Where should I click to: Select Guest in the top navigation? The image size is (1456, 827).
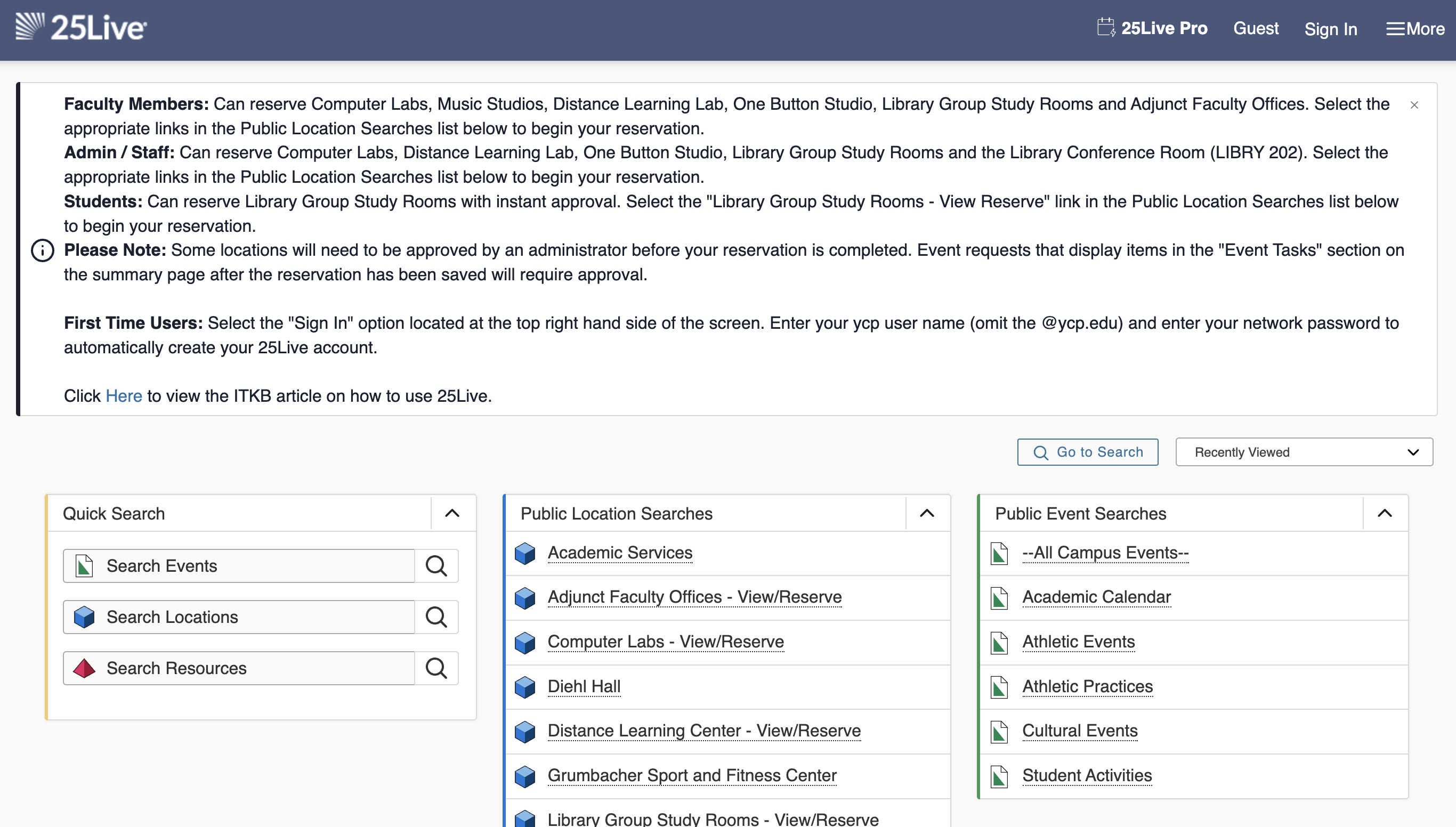click(1256, 28)
